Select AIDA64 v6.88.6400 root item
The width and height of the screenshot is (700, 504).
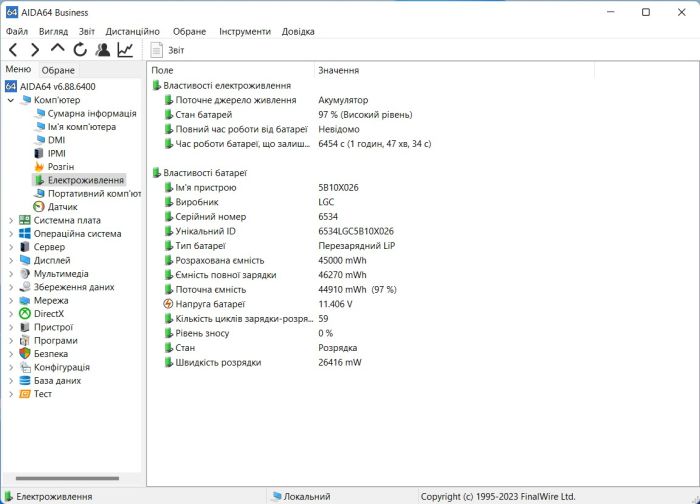(x=50, y=87)
